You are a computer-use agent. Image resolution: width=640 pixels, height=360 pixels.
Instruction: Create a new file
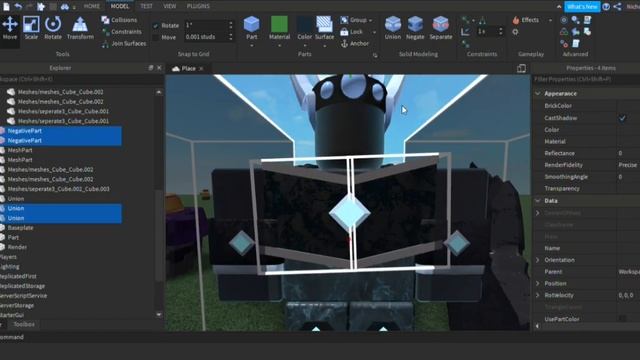pyautogui.click(x=6, y=6)
